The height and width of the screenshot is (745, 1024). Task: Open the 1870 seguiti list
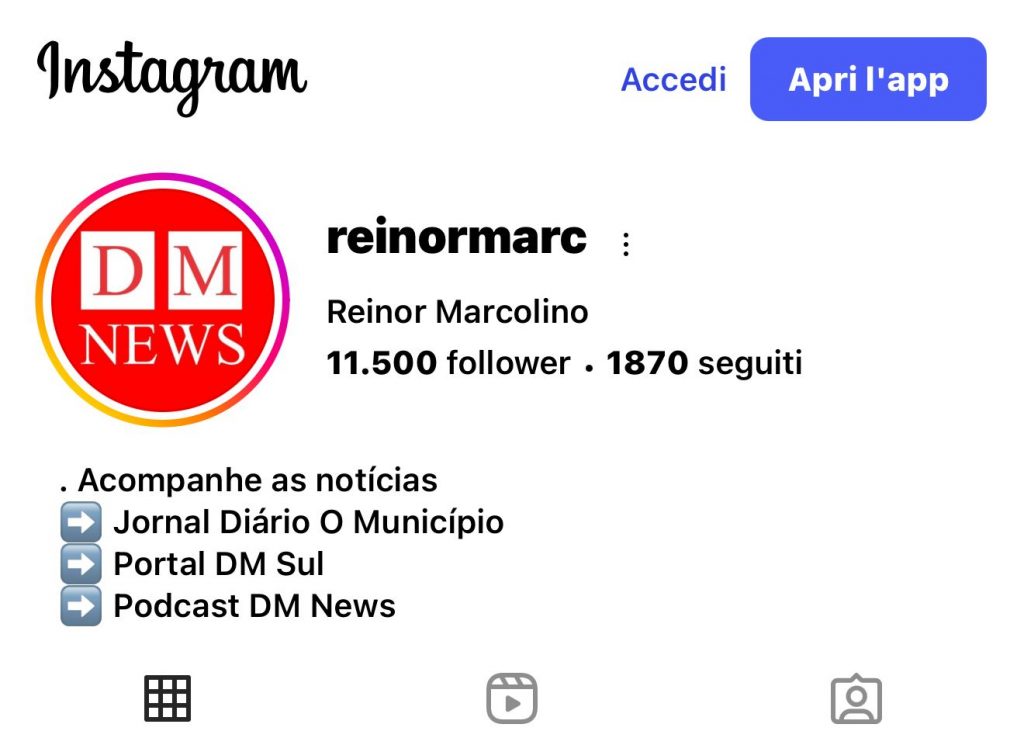click(x=704, y=362)
